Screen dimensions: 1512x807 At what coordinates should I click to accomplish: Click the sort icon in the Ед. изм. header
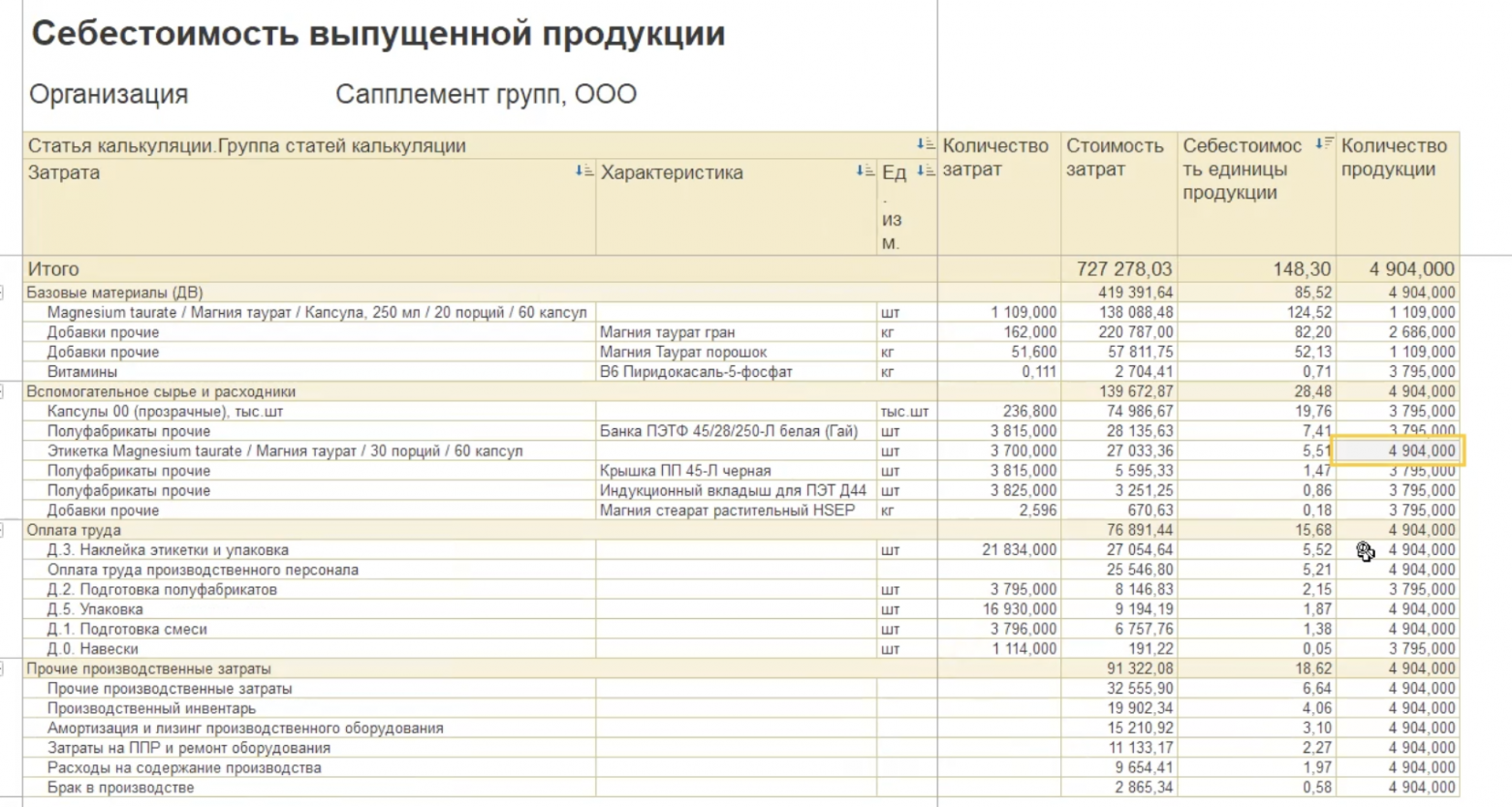click(926, 171)
